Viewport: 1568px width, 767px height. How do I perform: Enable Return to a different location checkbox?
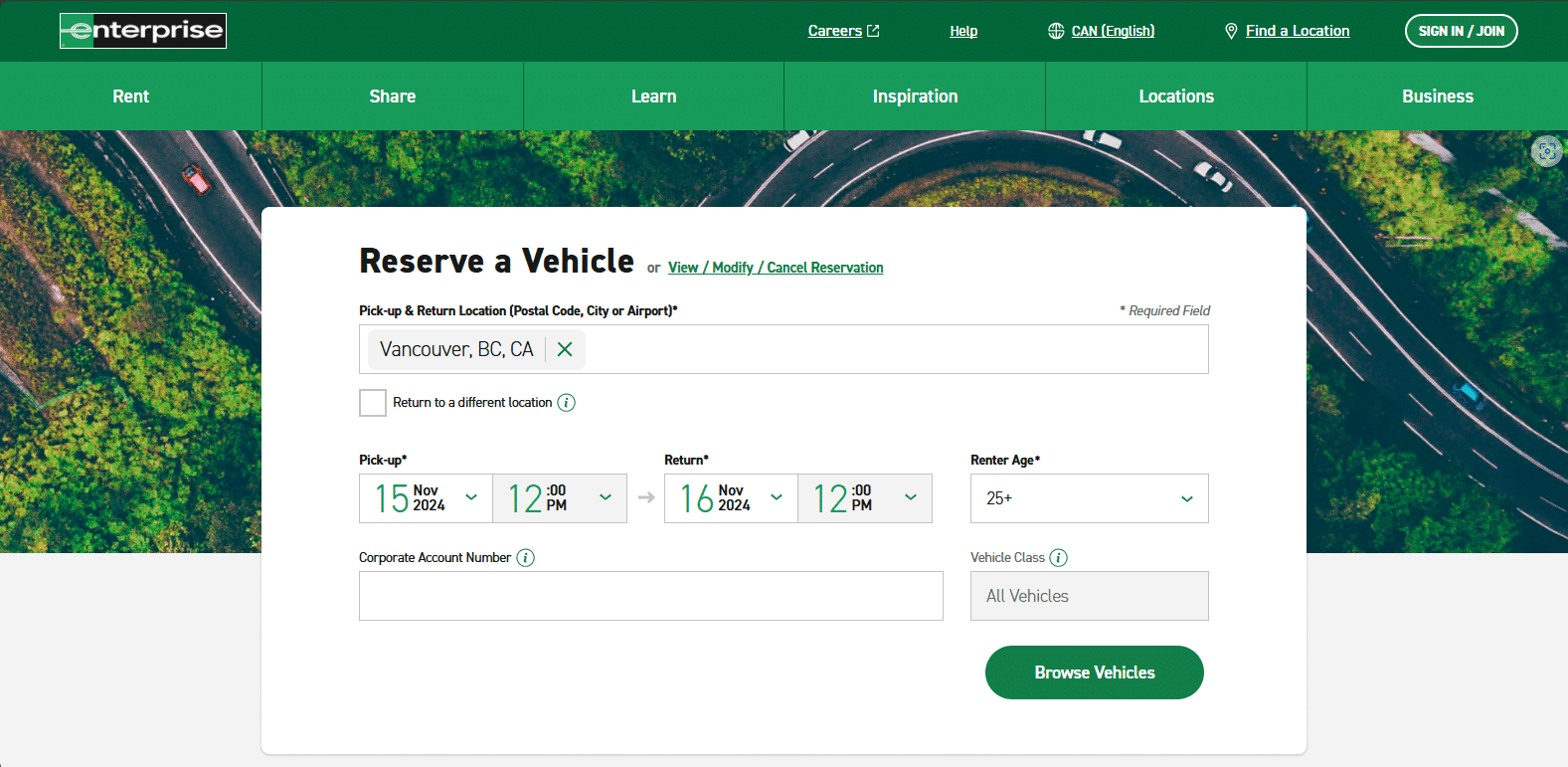[x=373, y=403]
